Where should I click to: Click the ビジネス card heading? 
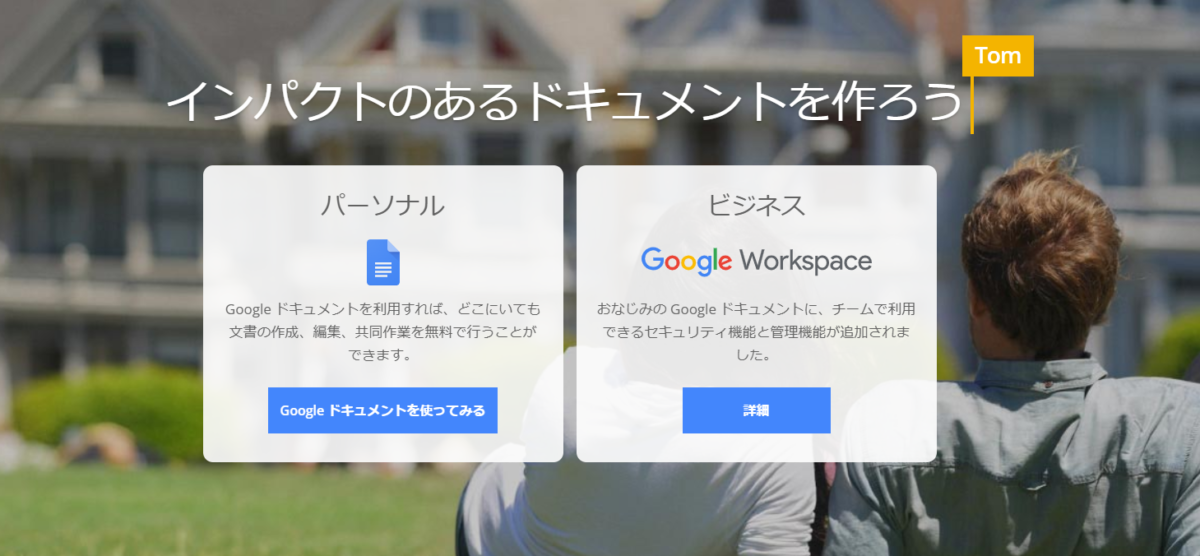pos(757,206)
